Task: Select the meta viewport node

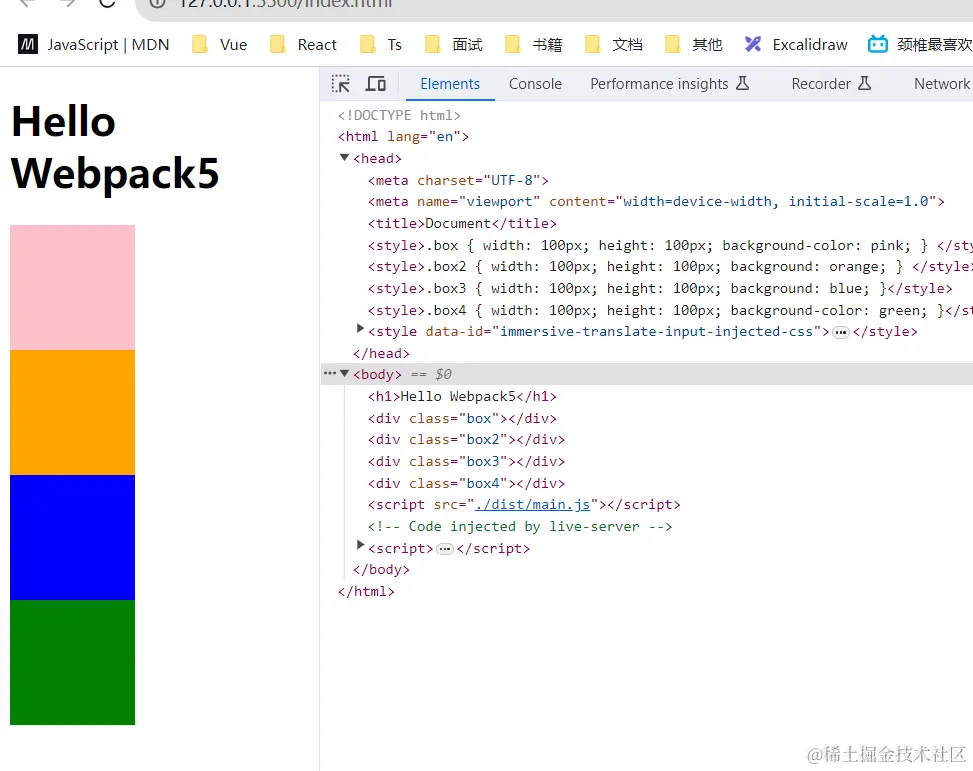Action: (x=656, y=202)
